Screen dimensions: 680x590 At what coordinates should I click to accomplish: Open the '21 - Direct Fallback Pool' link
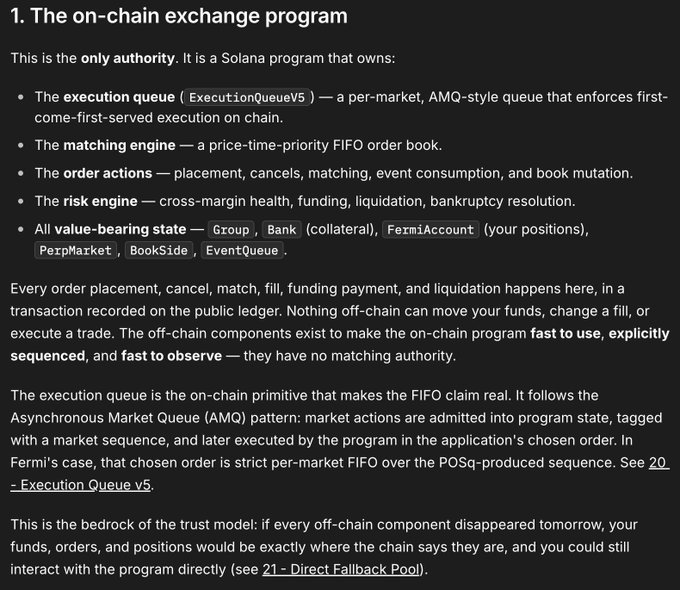341,569
